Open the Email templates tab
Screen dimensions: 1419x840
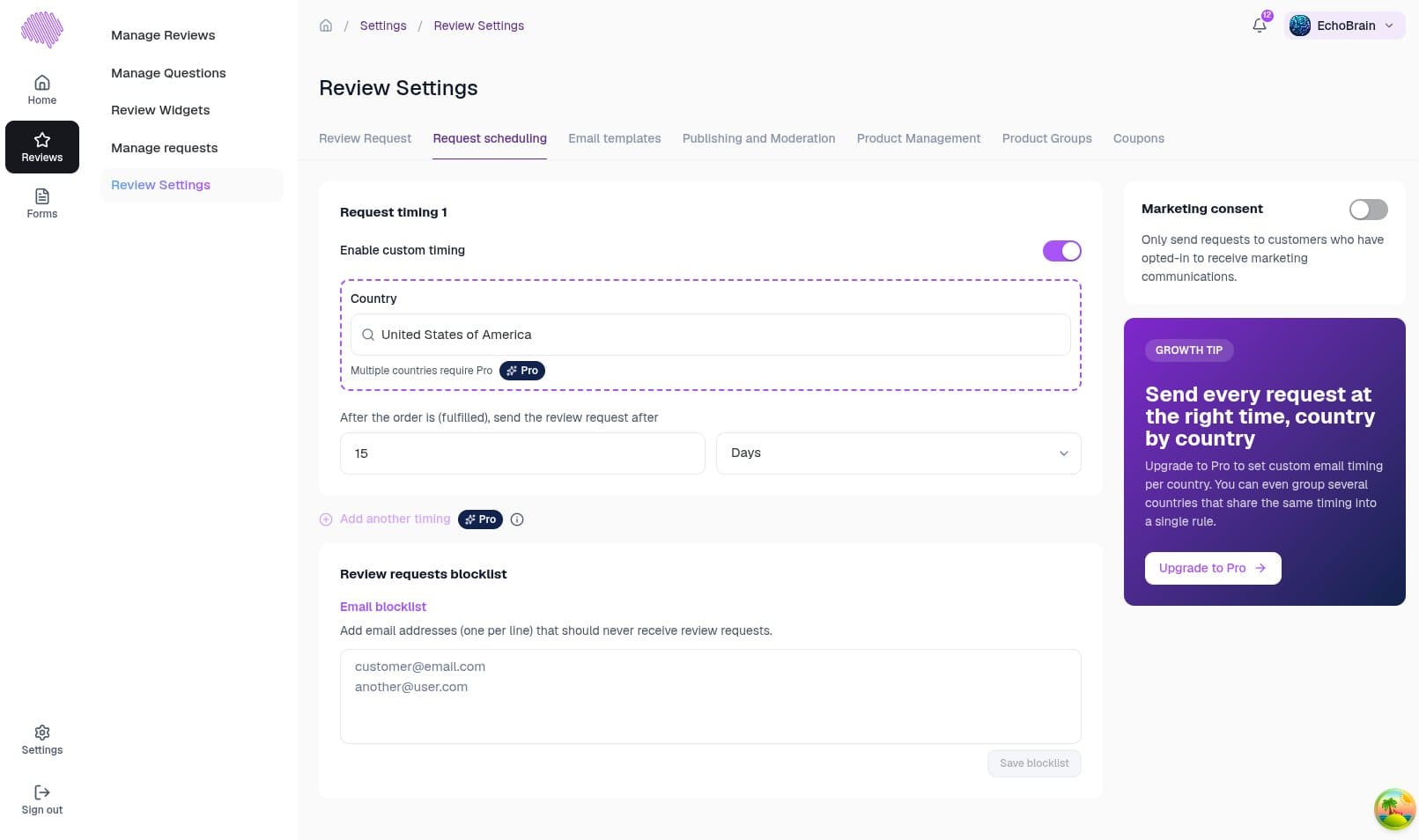(614, 138)
